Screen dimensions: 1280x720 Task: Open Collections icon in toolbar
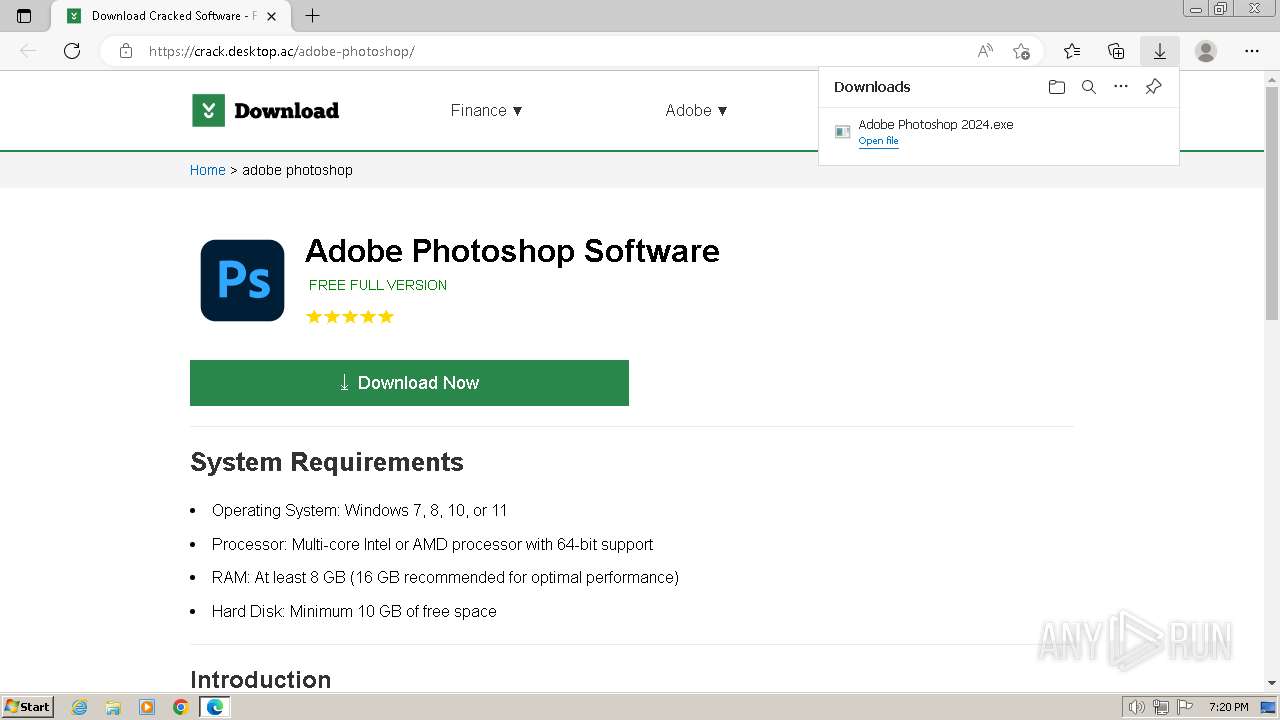pyautogui.click(x=1116, y=51)
